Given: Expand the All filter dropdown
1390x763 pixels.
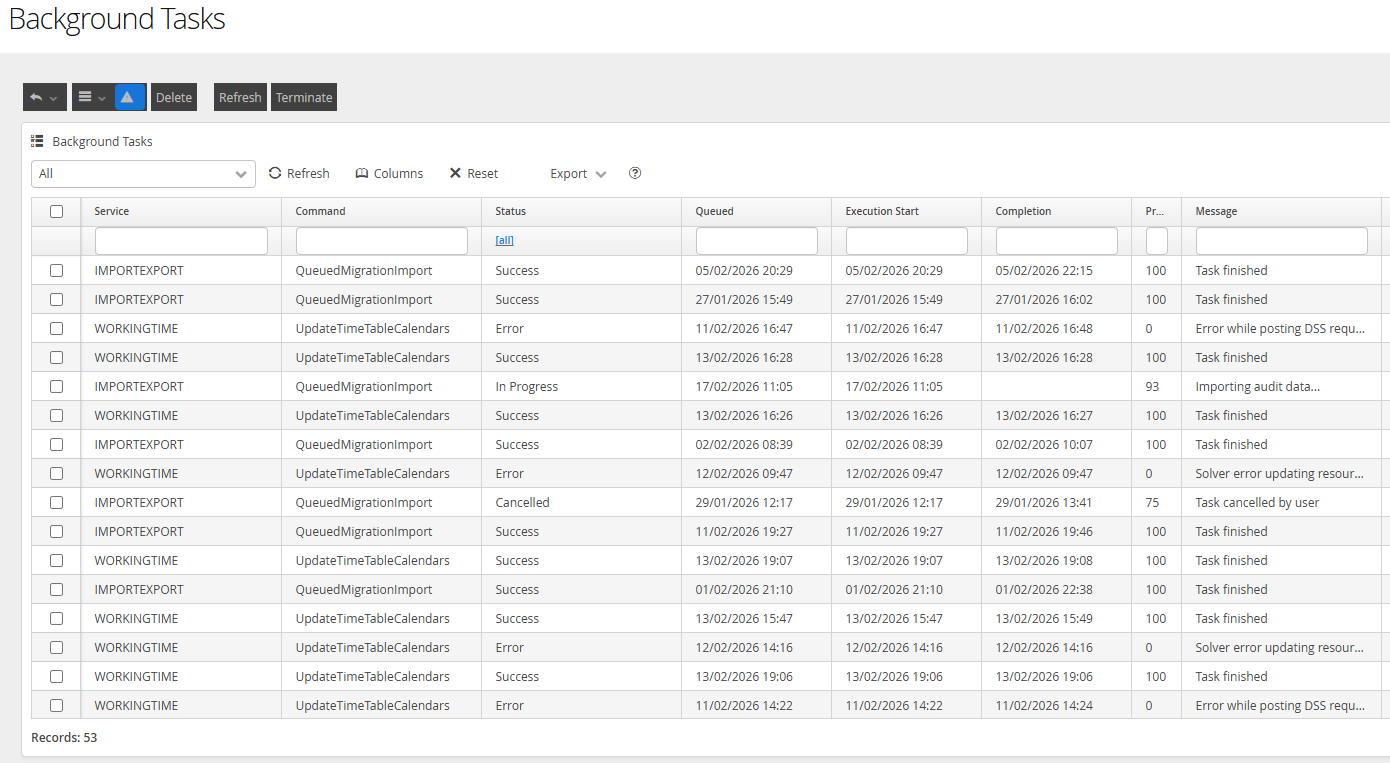Looking at the screenshot, I should point(143,174).
